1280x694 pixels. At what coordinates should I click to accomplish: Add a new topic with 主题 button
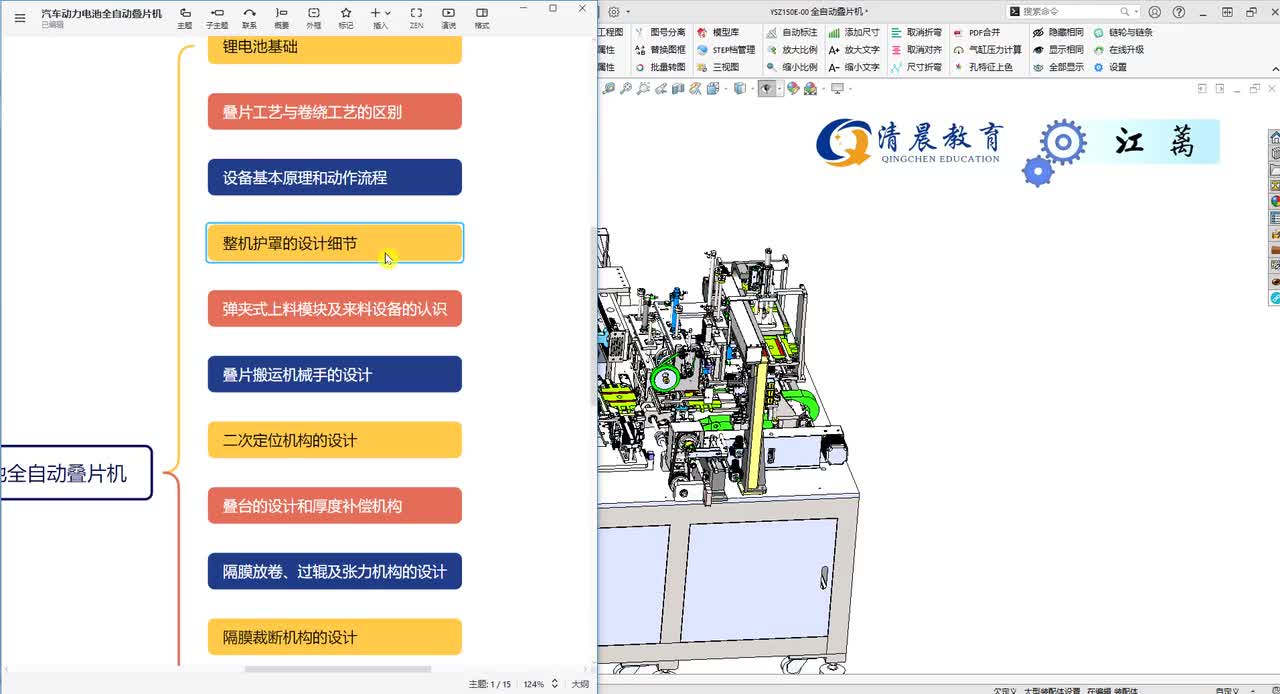pyautogui.click(x=185, y=18)
